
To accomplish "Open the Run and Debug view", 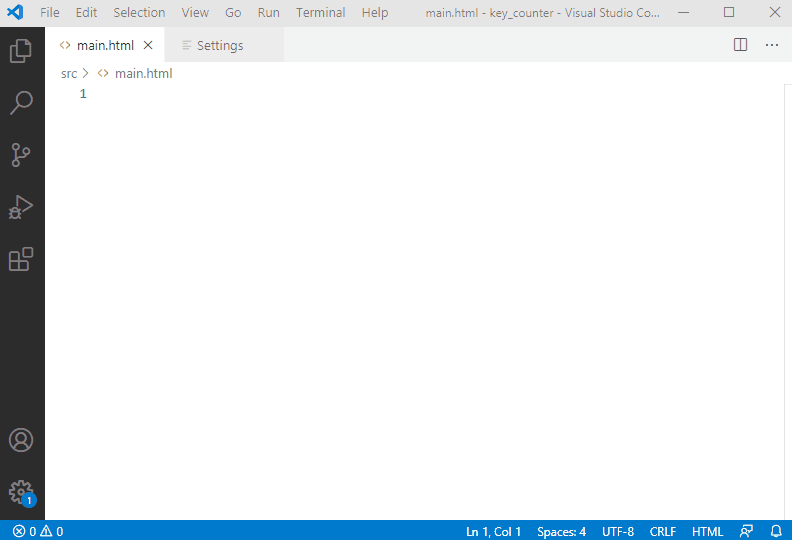I will coord(21,207).
